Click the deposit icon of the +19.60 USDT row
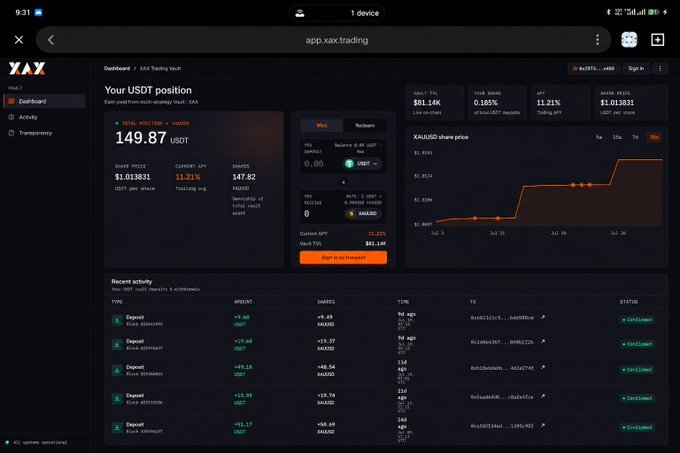Image resolution: width=680 pixels, height=453 pixels. pos(117,345)
